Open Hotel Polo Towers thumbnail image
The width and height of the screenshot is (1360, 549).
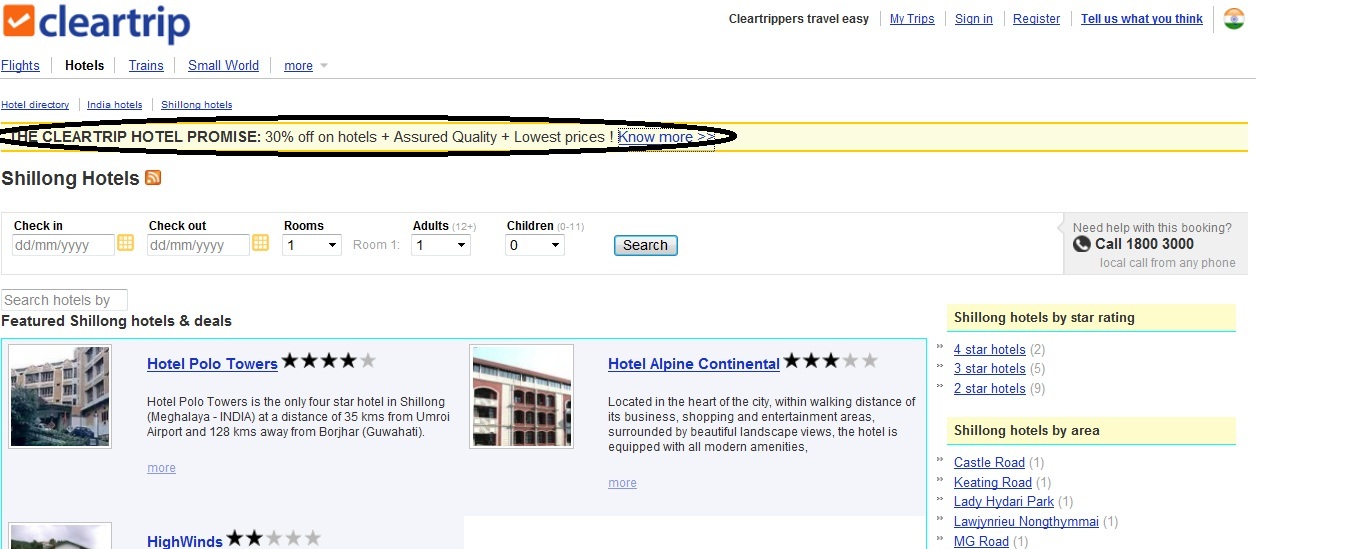point(60,396)
